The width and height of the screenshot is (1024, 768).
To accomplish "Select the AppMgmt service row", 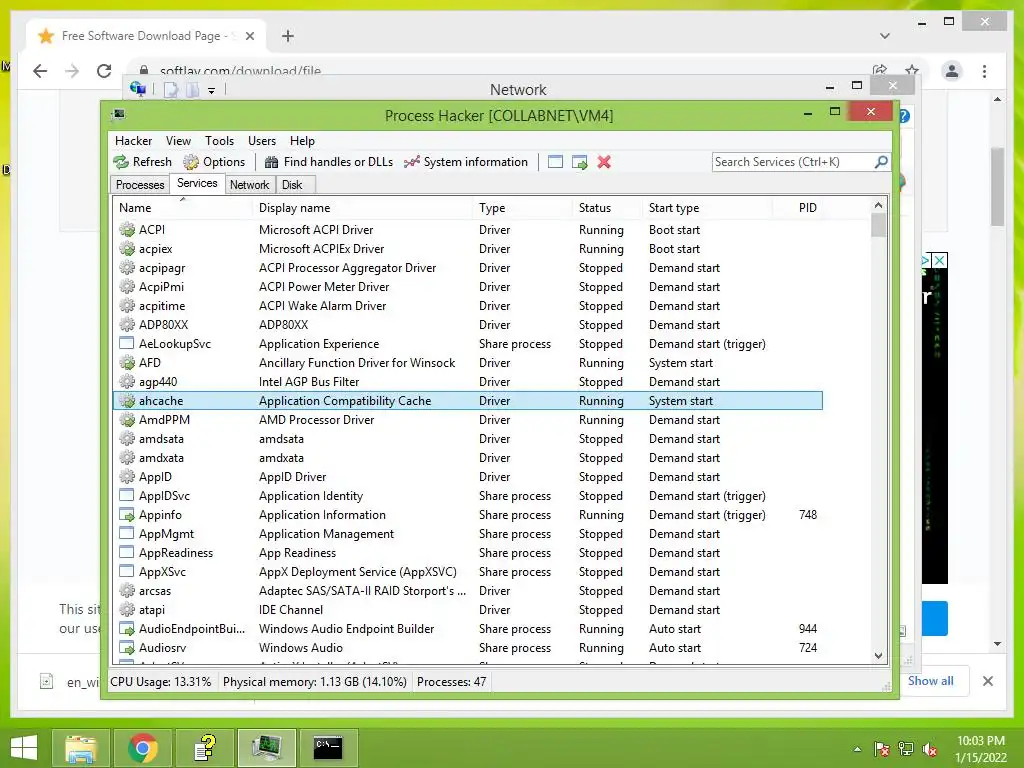I will (468, 534).
